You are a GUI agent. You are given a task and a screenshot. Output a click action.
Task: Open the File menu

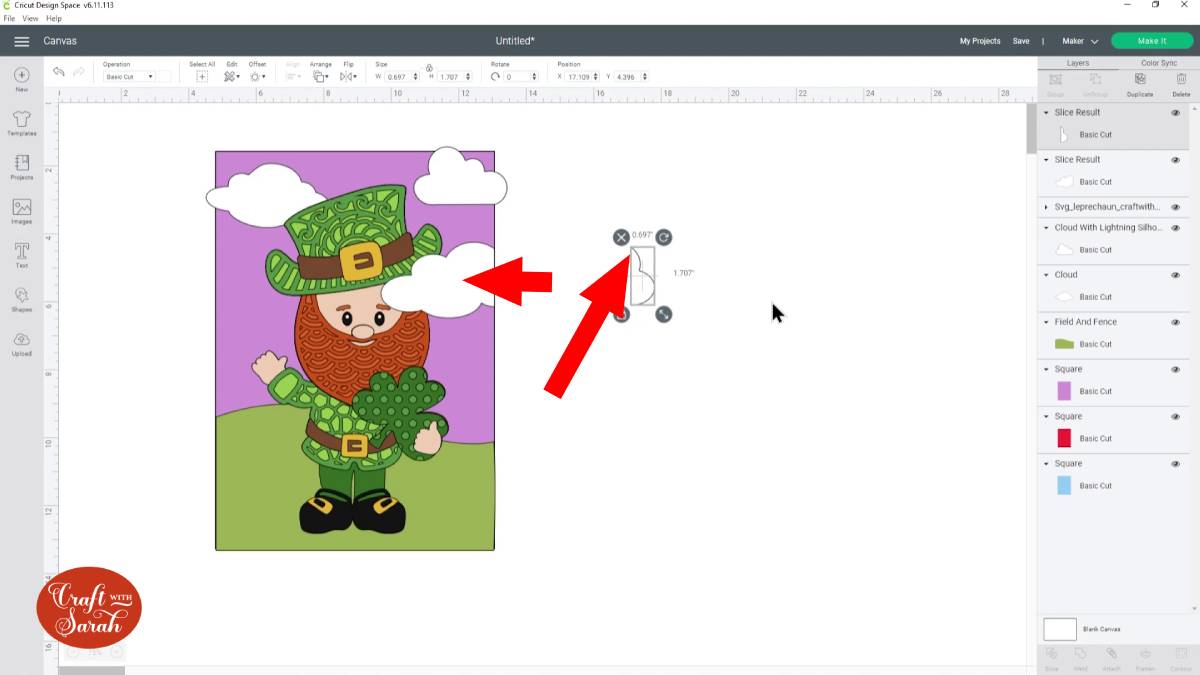[9, 18]
